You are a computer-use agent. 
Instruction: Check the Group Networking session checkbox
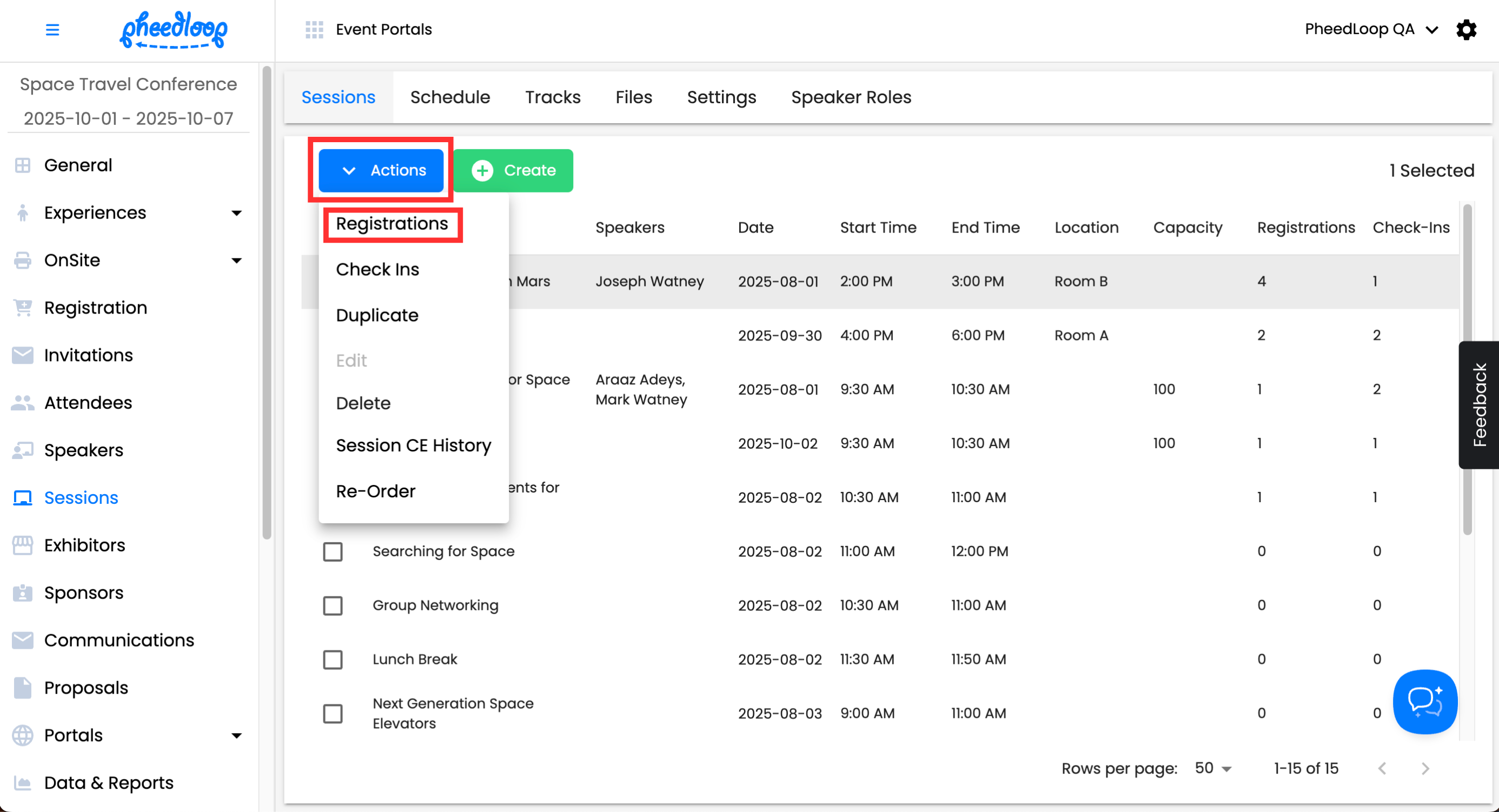333,605
